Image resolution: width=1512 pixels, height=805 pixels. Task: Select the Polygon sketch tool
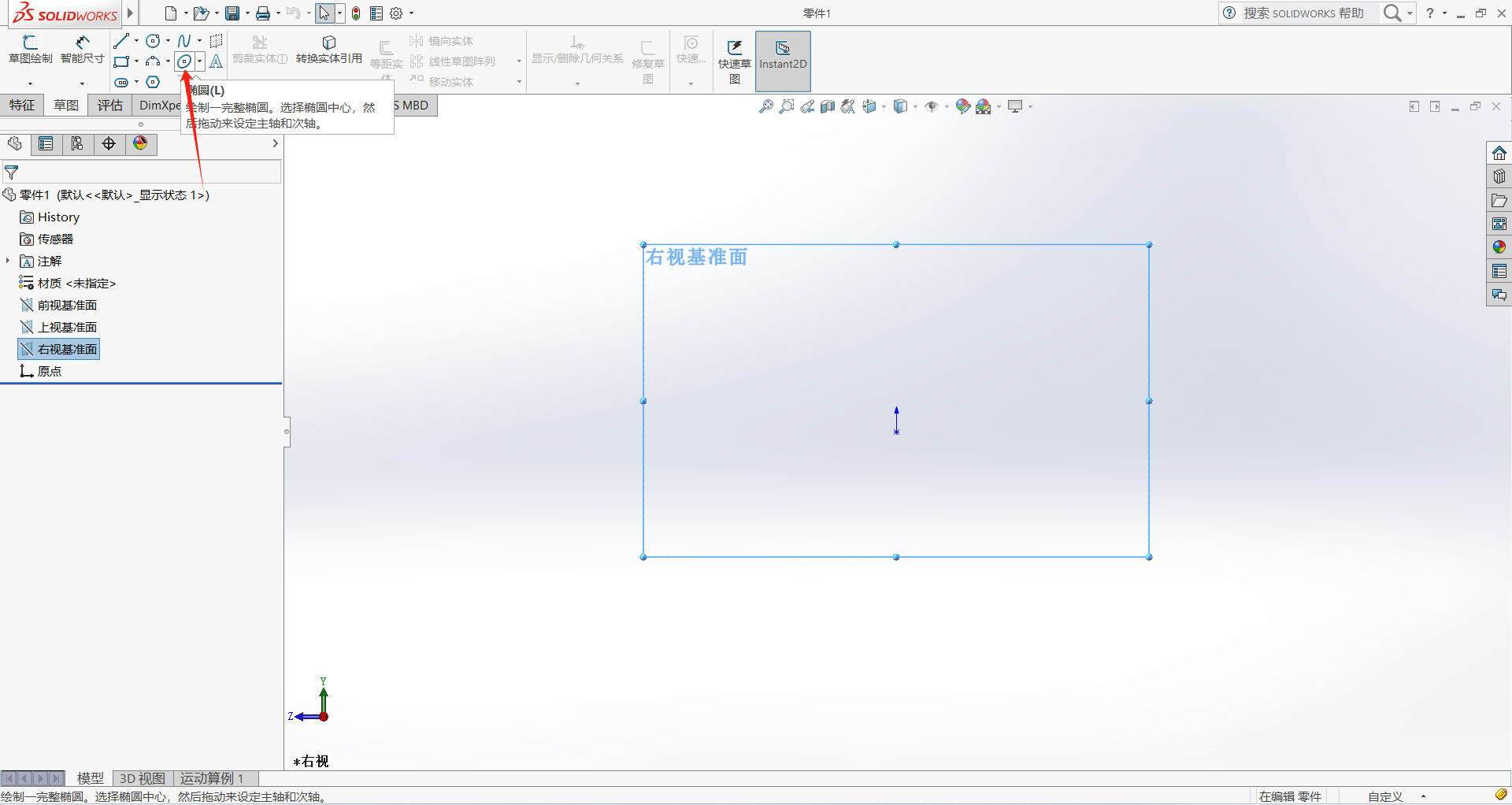[153, 82]
